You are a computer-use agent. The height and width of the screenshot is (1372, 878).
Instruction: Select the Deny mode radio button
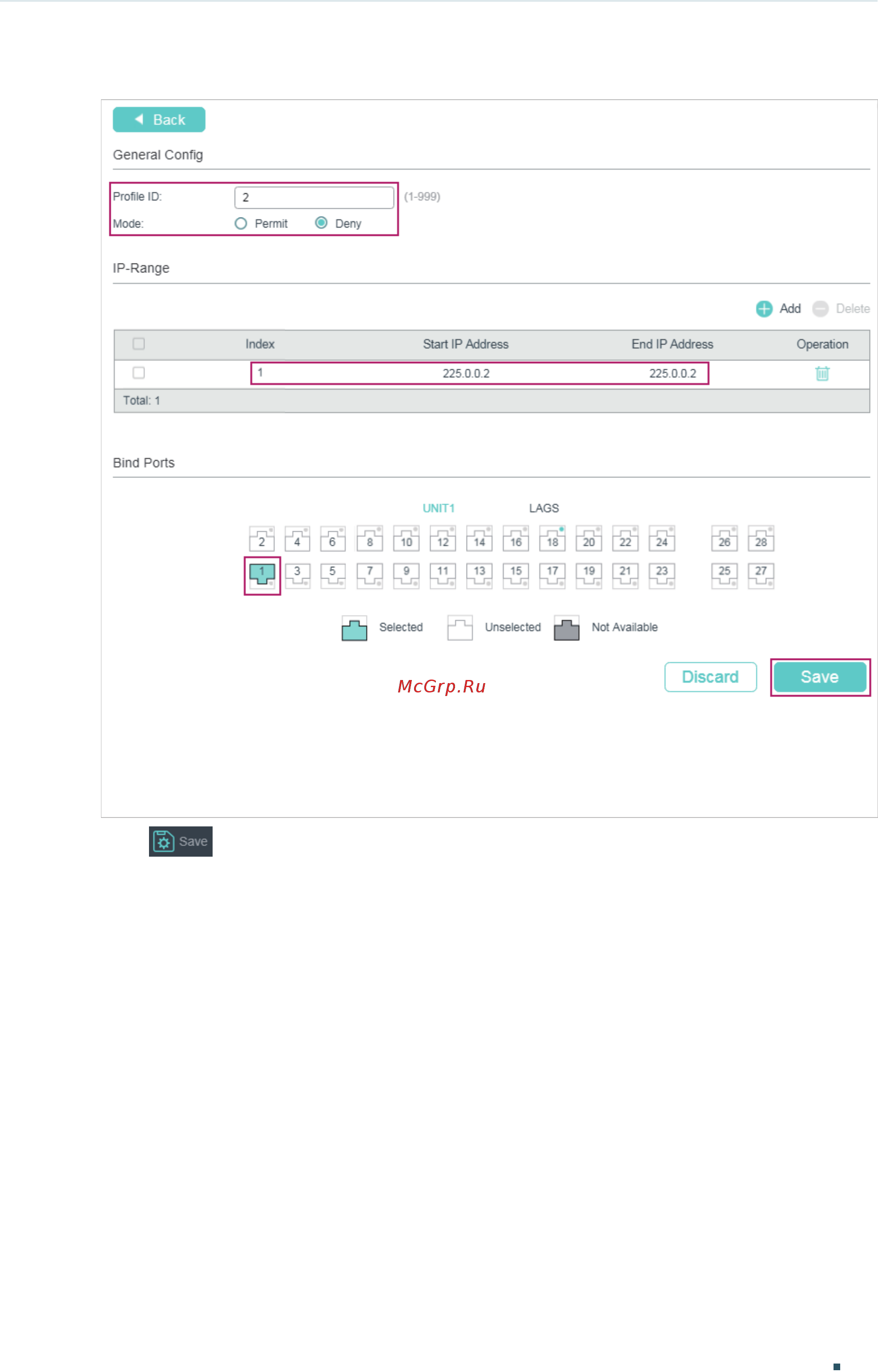tap(321, 223)
